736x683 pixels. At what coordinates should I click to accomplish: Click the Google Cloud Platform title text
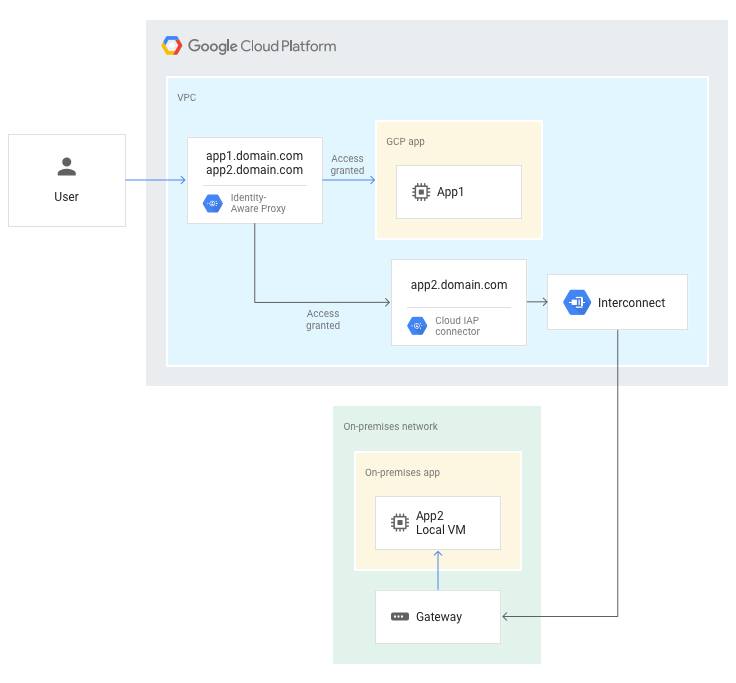tap(262, 46)
